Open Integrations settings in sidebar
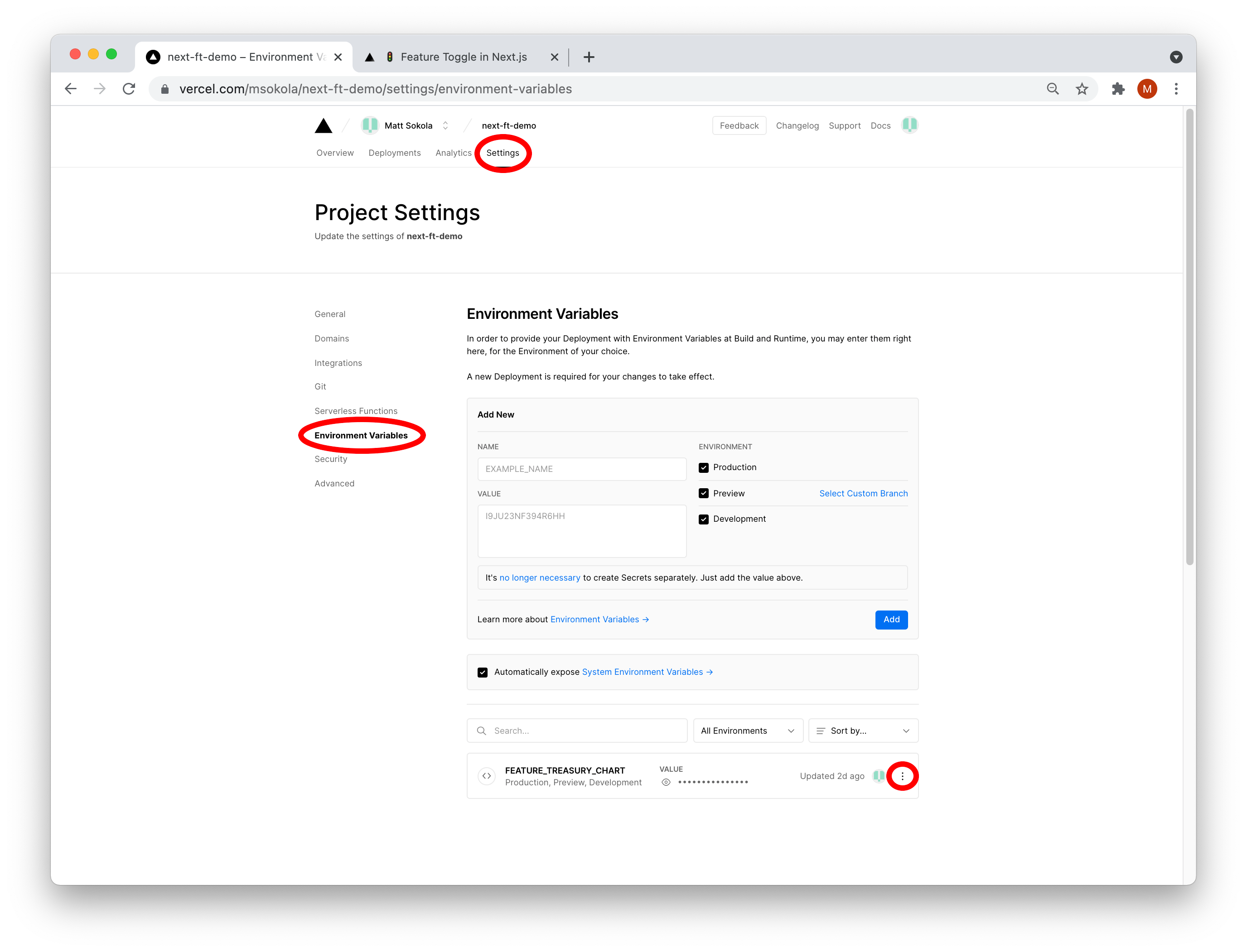The height and width of the screenshot is (952, 1247). [338, 363]
